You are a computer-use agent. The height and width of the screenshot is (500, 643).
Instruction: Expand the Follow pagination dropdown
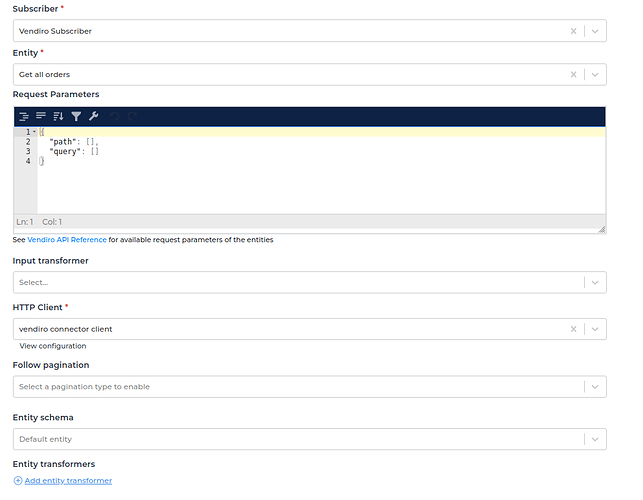pos(595,386)
